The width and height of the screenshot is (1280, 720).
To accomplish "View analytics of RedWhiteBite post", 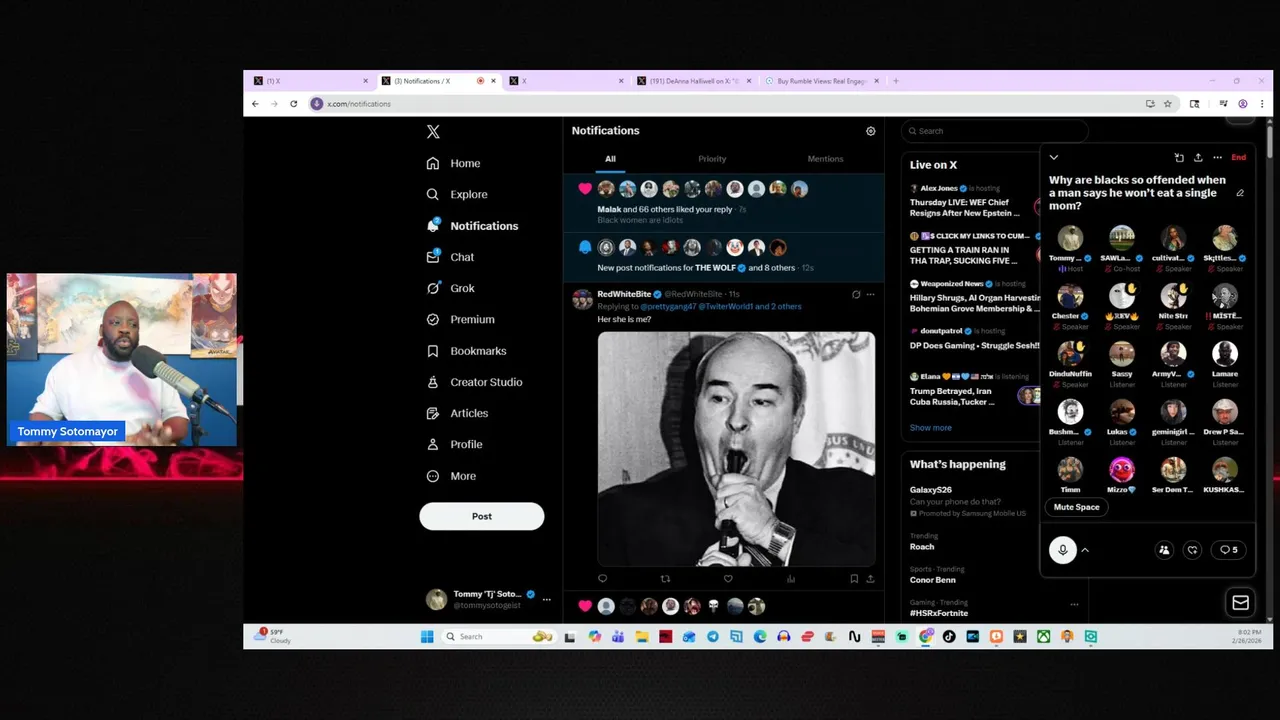I will coord(791,578).
